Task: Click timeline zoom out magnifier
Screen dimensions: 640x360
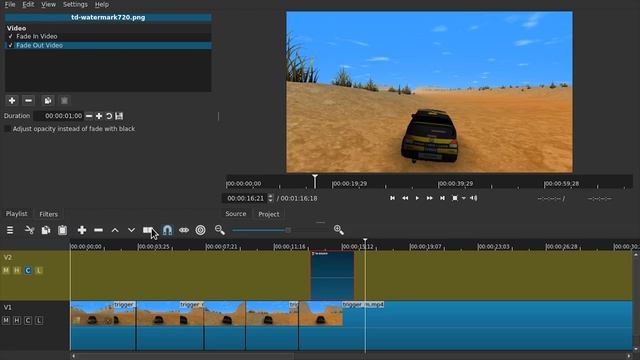Action: tap(220, 230)
